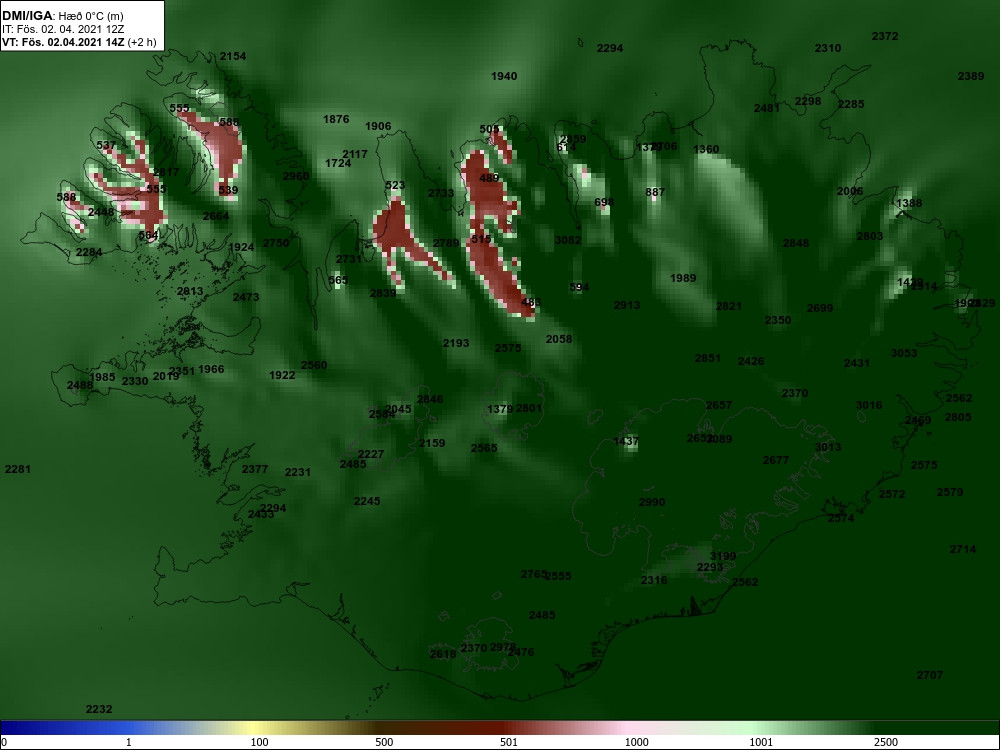Click the map value '2281'

click(18, 469)
